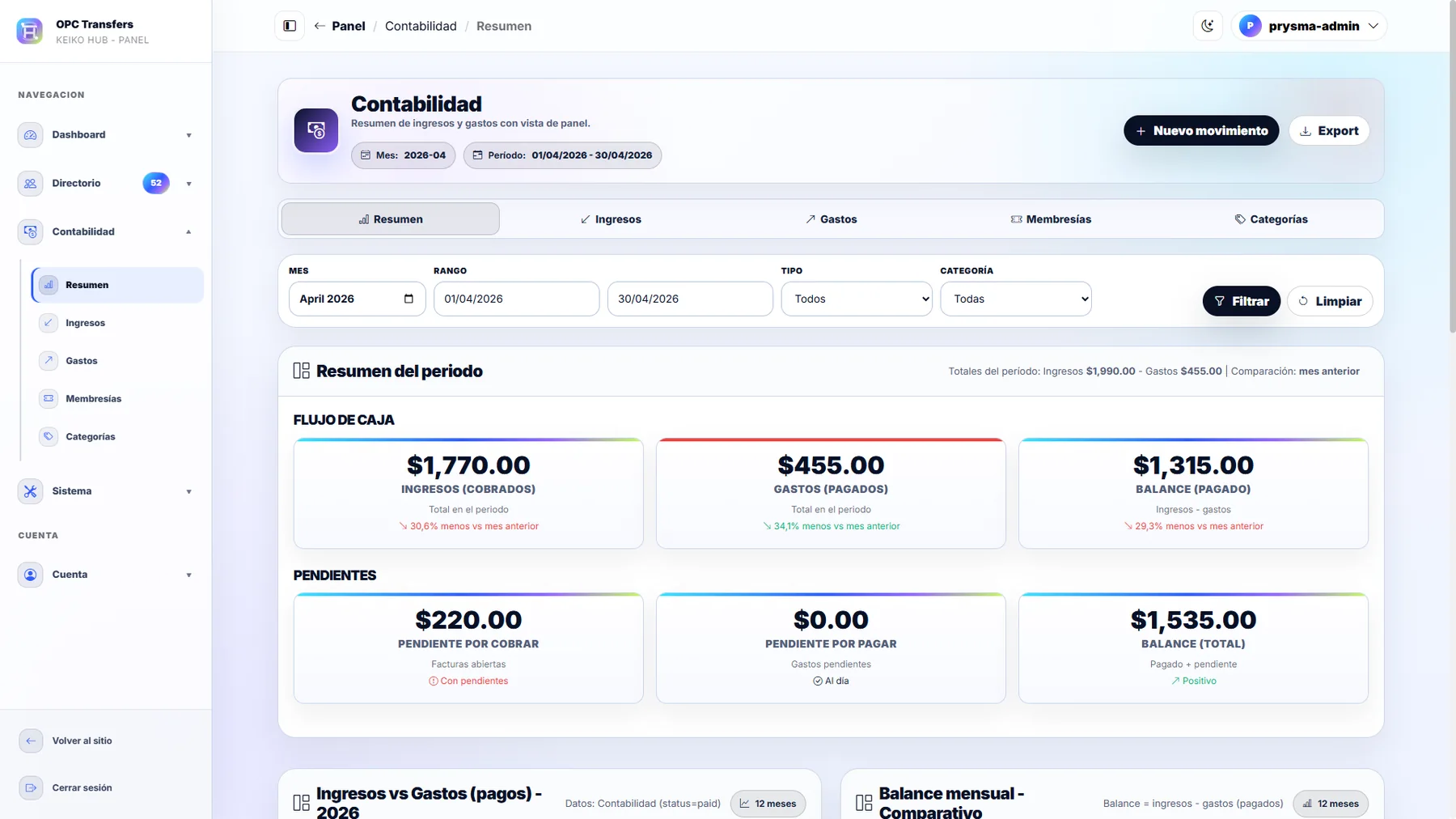Click the Balance mensual chart panel icon
The width and height of the screenshot is (1456, 819).
pos(864,803)
